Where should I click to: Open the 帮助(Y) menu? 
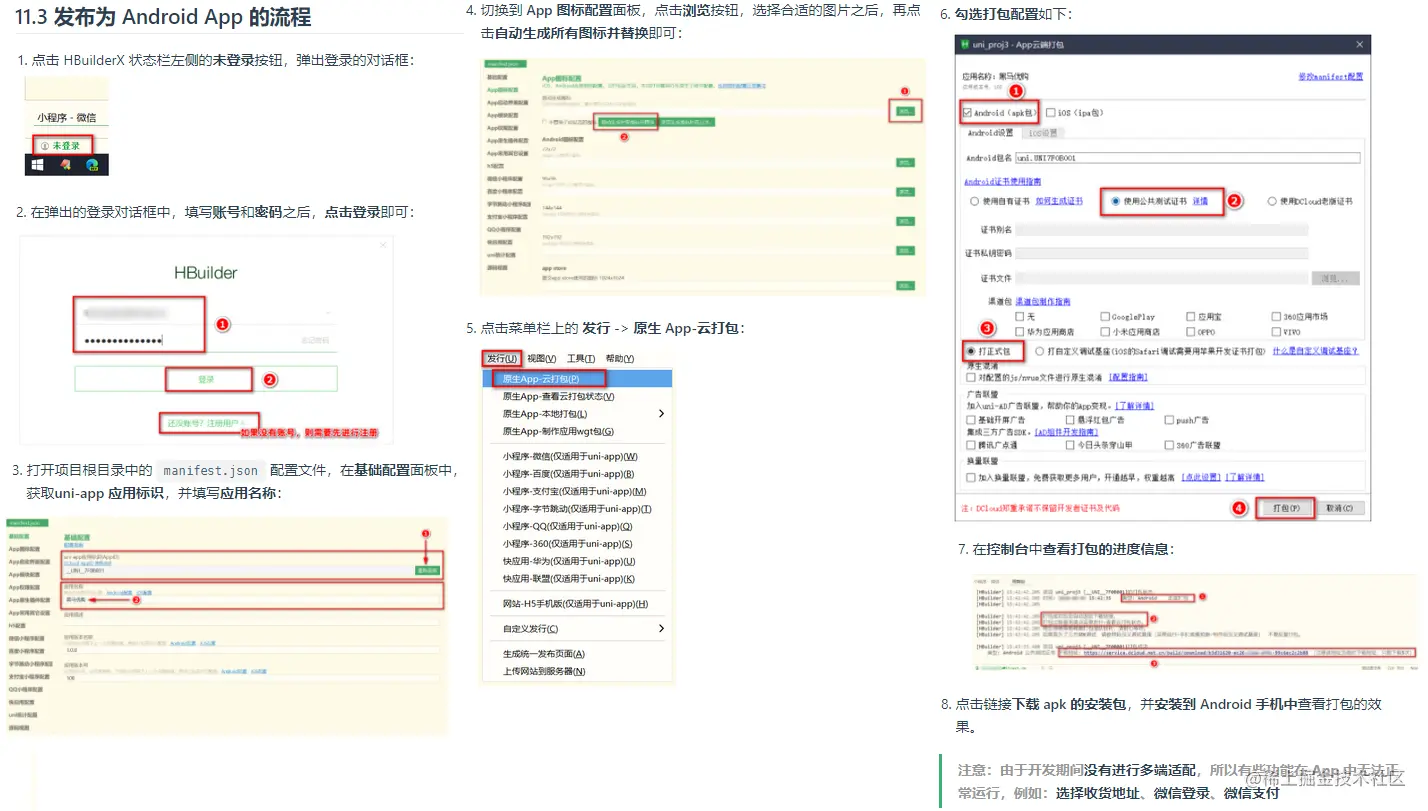619,358
